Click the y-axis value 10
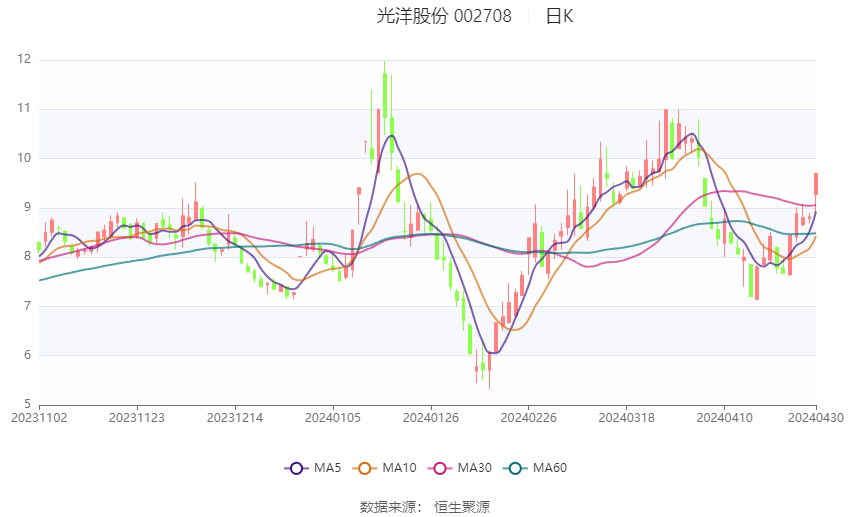850x517 pixels. (24, 158)
